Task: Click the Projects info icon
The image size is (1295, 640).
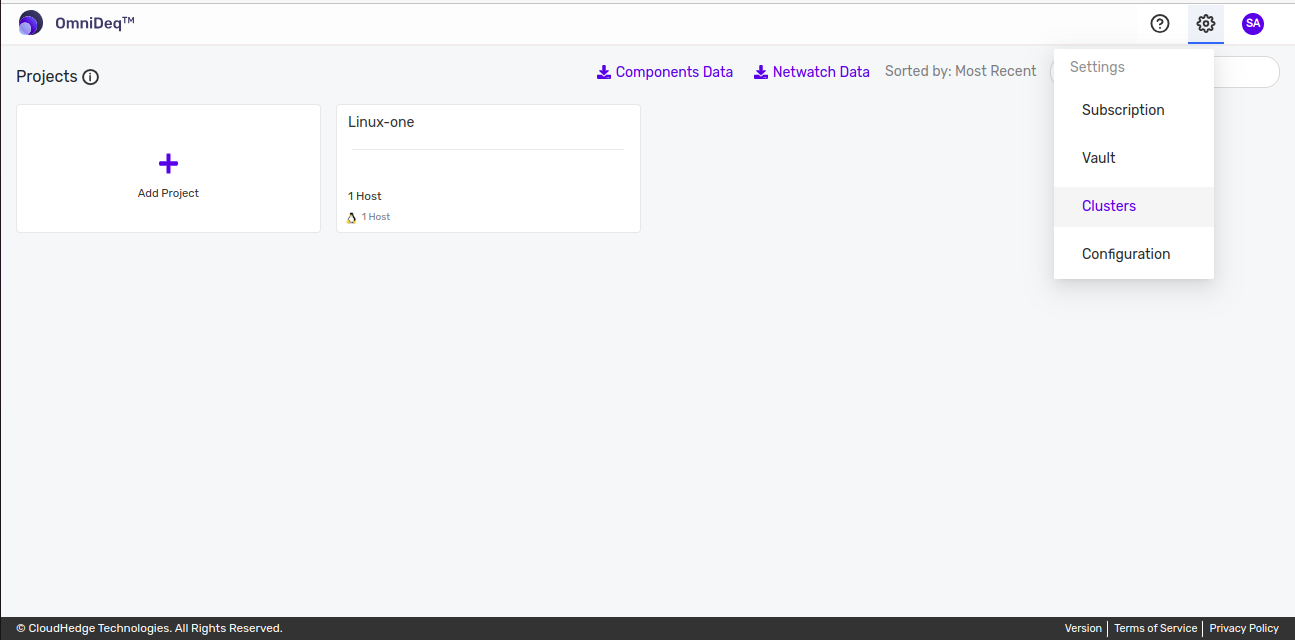Action: pos(91,77)
